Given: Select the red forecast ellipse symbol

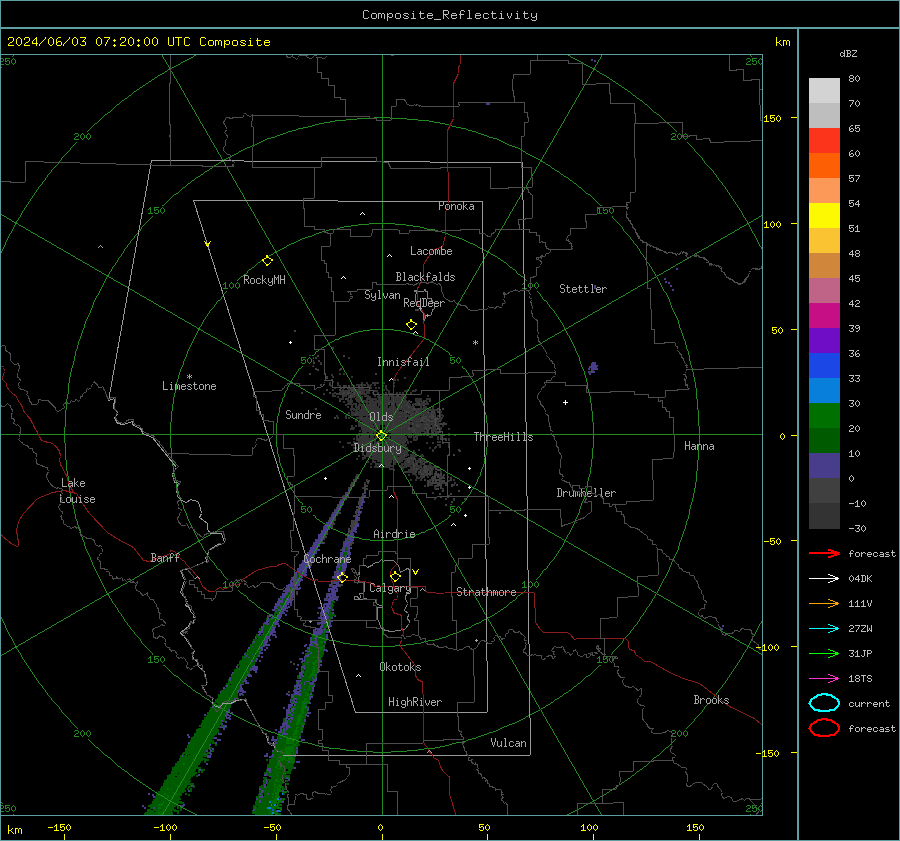Looking at the screenshot, I should 824,728.
